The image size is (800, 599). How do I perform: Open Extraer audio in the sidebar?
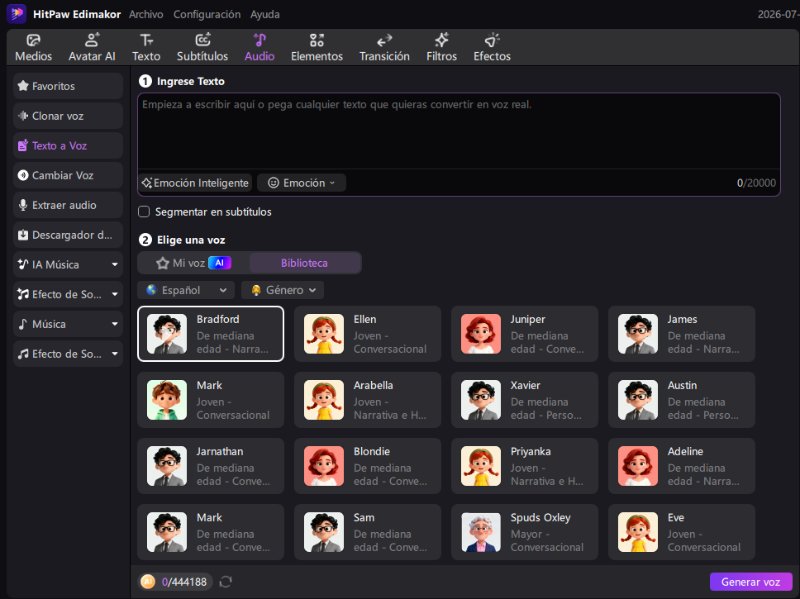(x=68, y=205)
